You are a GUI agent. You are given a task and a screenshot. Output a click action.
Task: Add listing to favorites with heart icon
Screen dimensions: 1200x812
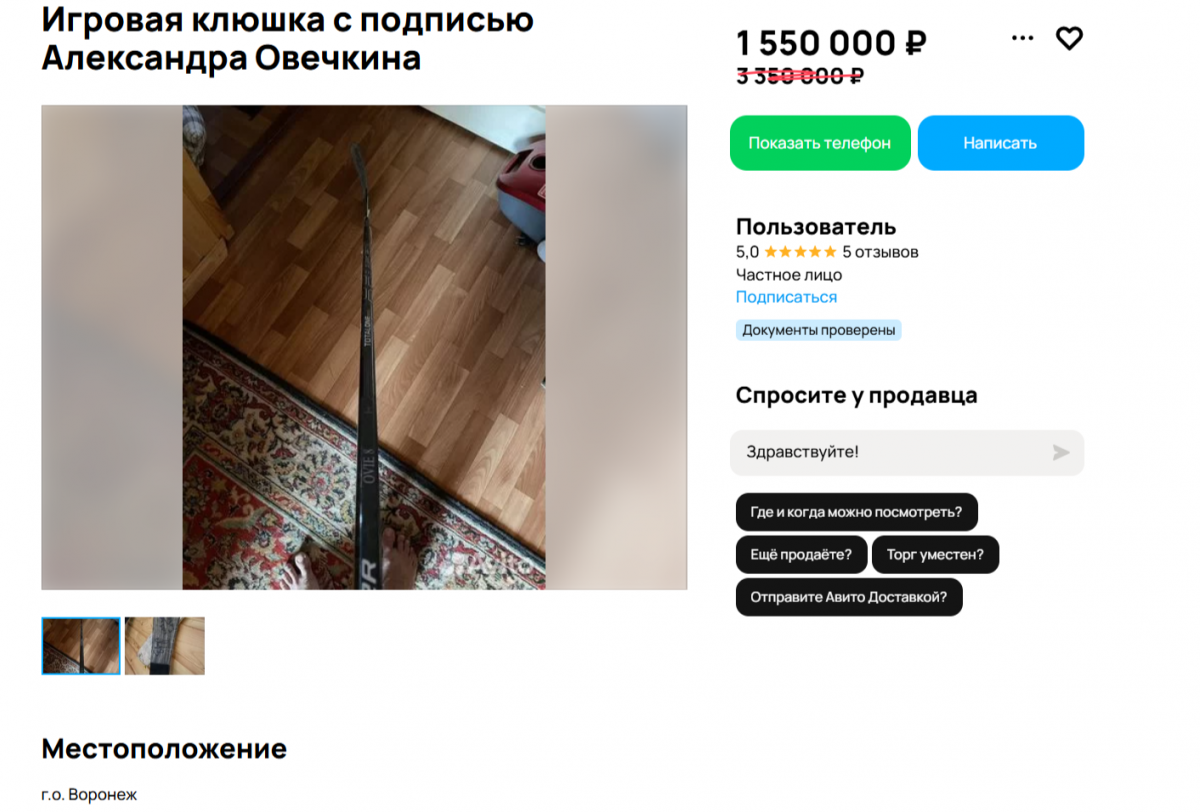[x=1069, y=39]
